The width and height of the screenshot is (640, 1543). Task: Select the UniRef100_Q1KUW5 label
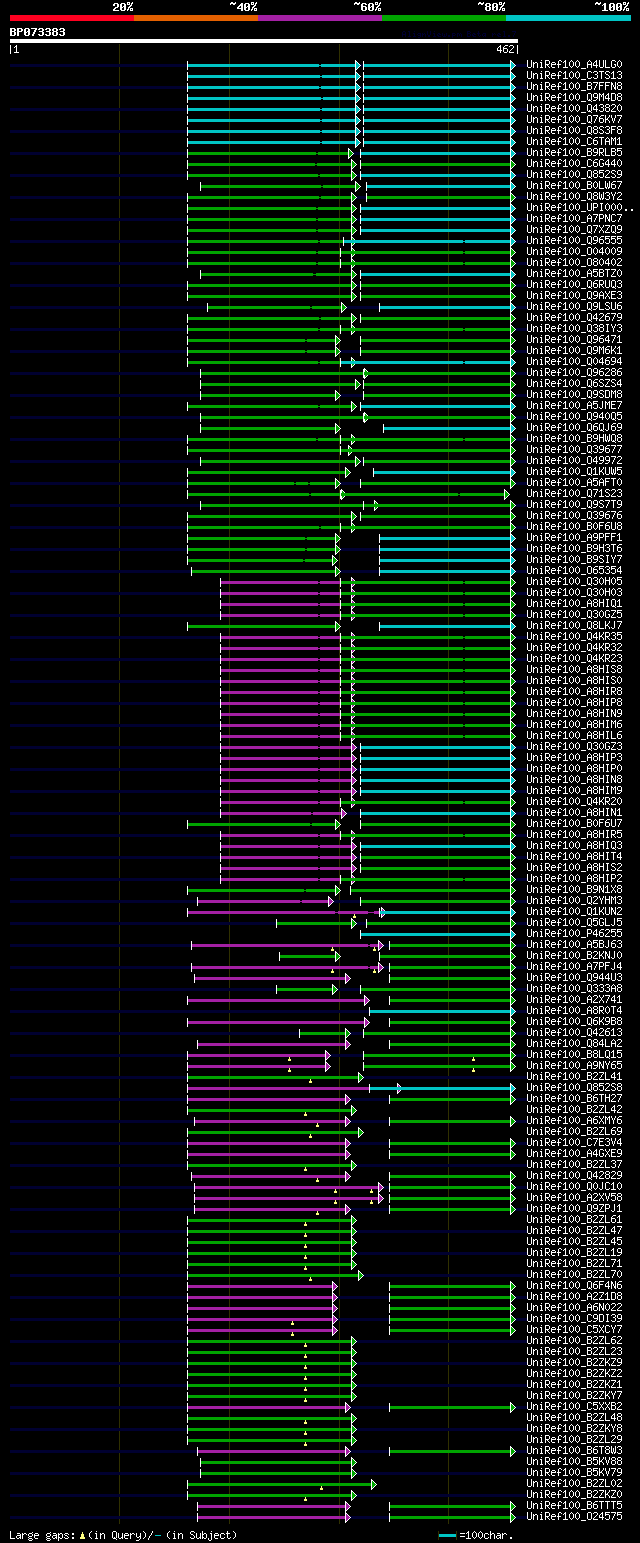(574, 471)
